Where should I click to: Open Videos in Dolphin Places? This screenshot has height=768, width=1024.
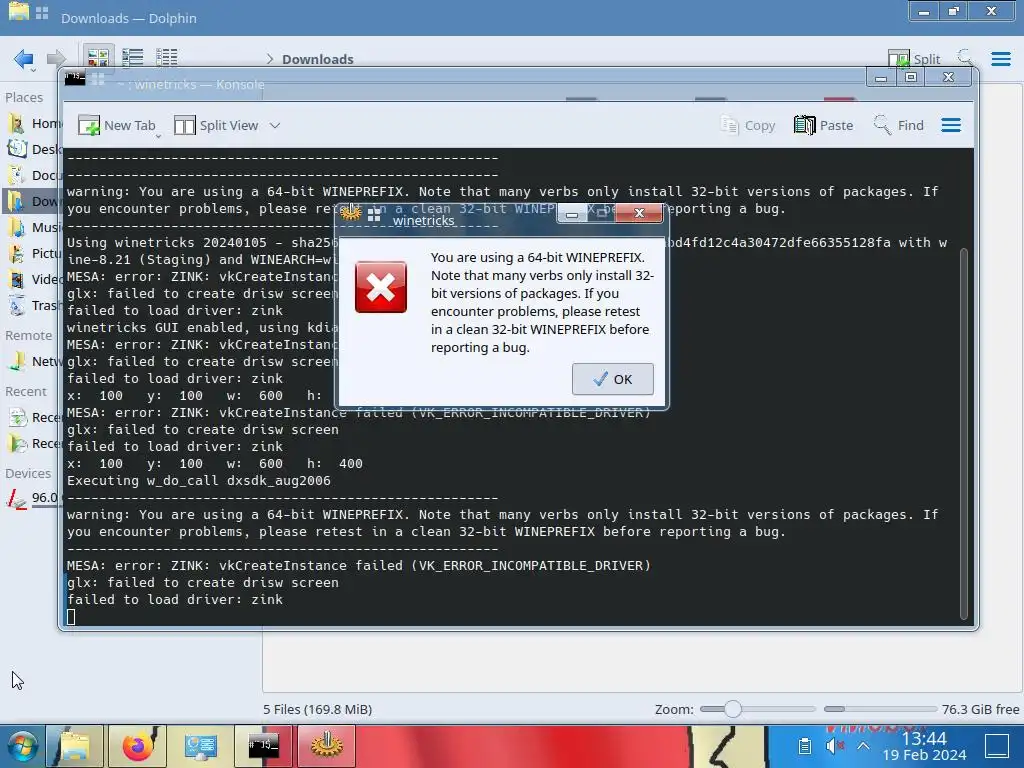33,280
